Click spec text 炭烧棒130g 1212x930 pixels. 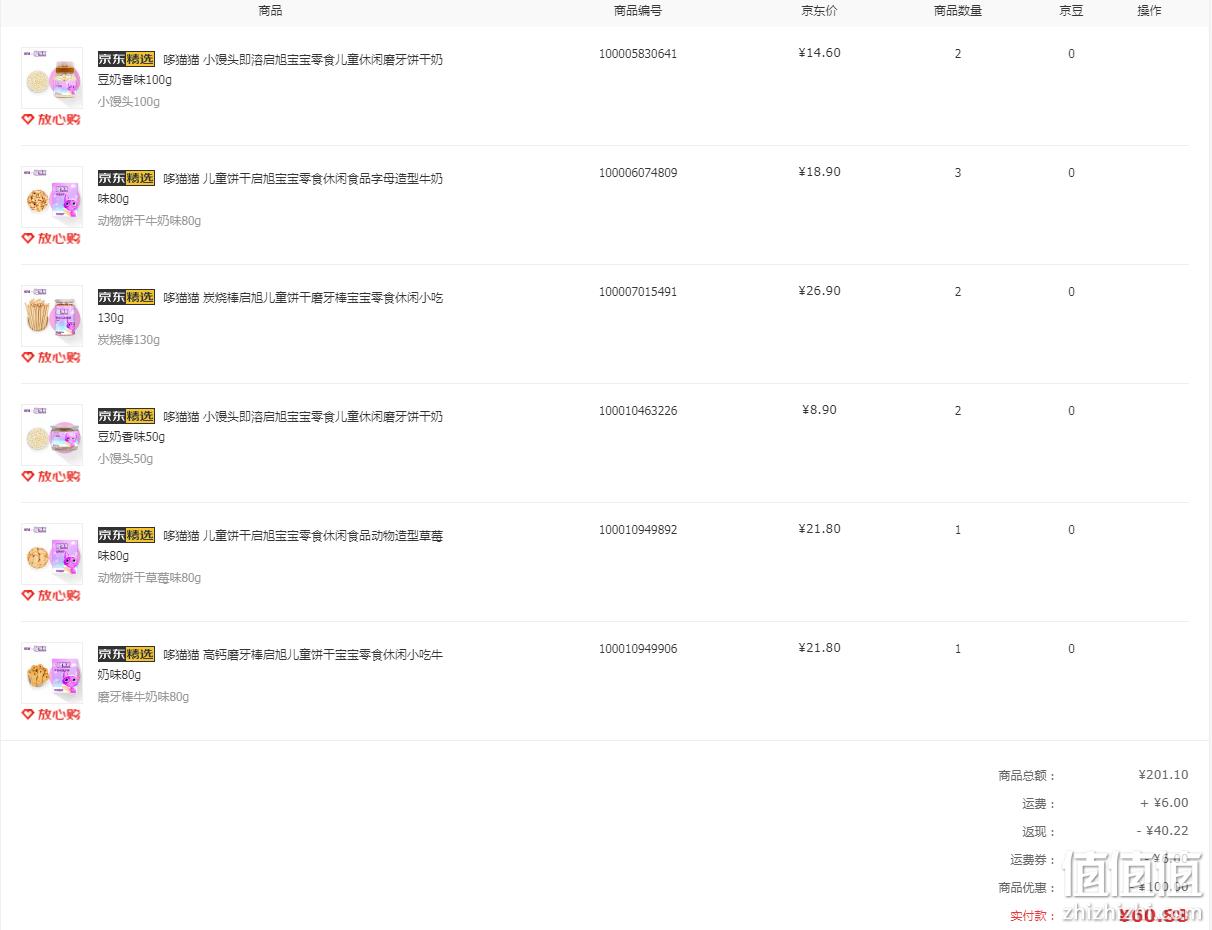pos(129,340)
